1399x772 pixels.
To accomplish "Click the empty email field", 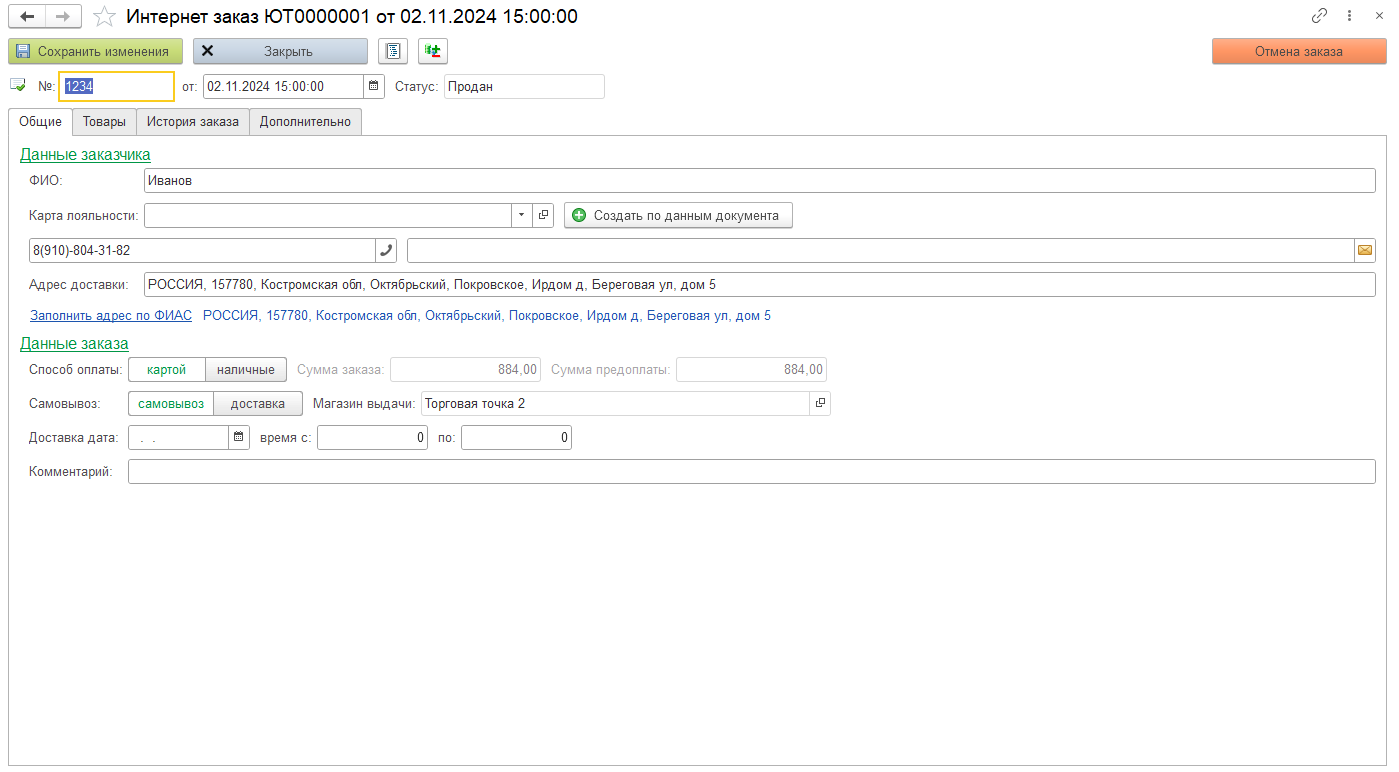I will click(x=880, y=250).
